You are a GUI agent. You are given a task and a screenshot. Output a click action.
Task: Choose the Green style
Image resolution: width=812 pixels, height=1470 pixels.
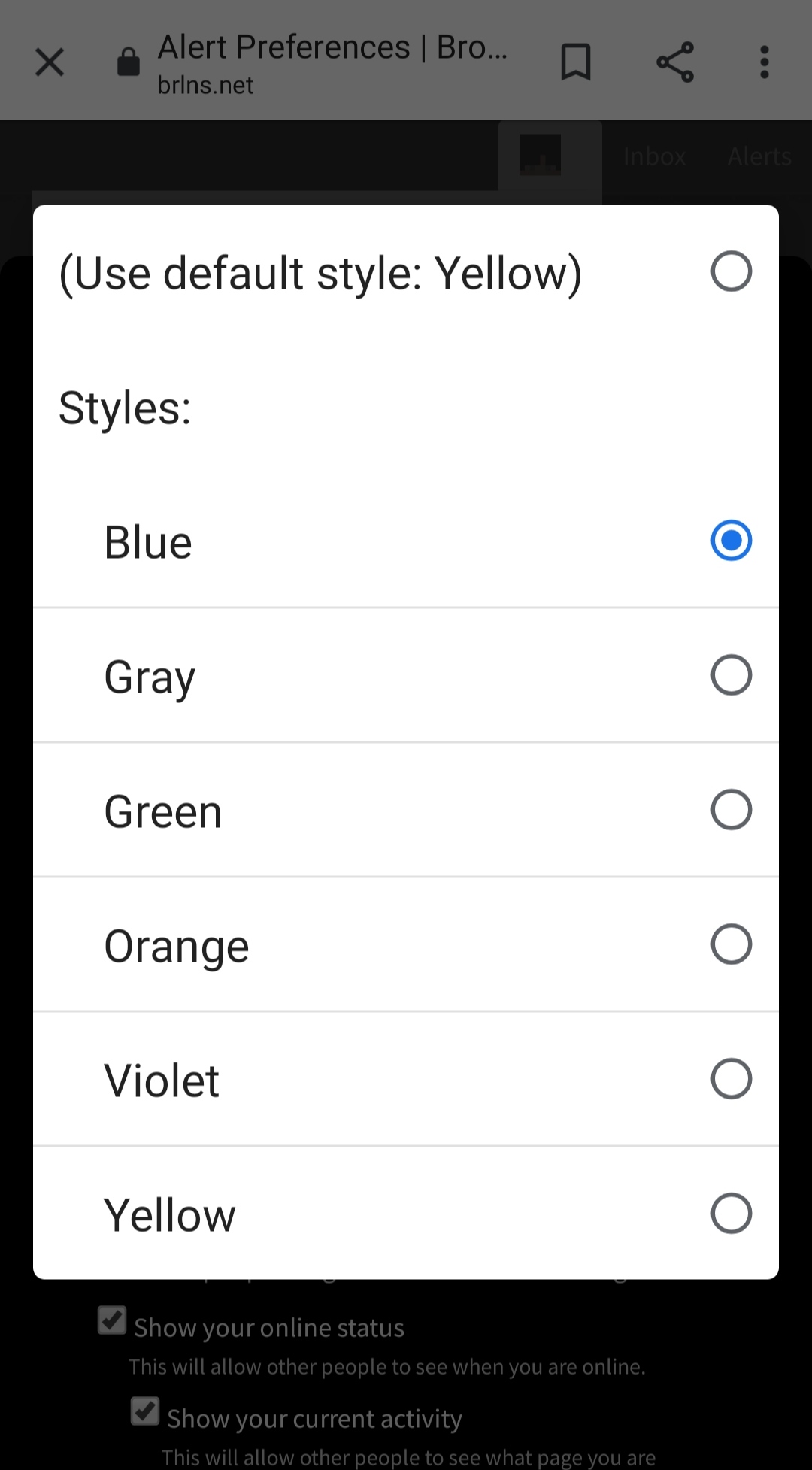tap(406, 810)
